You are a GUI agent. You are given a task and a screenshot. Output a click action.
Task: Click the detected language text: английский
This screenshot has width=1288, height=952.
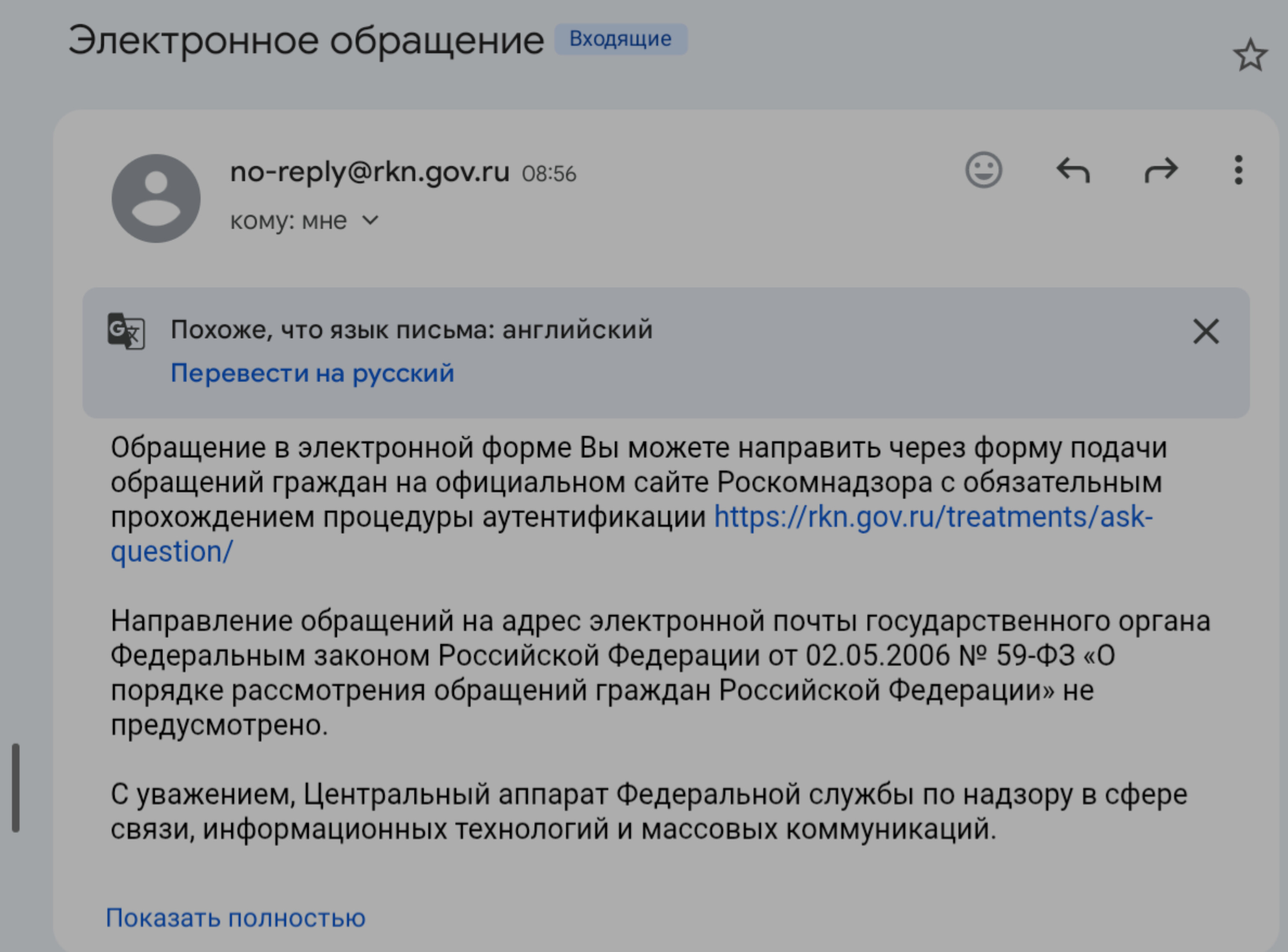point(577,330)
